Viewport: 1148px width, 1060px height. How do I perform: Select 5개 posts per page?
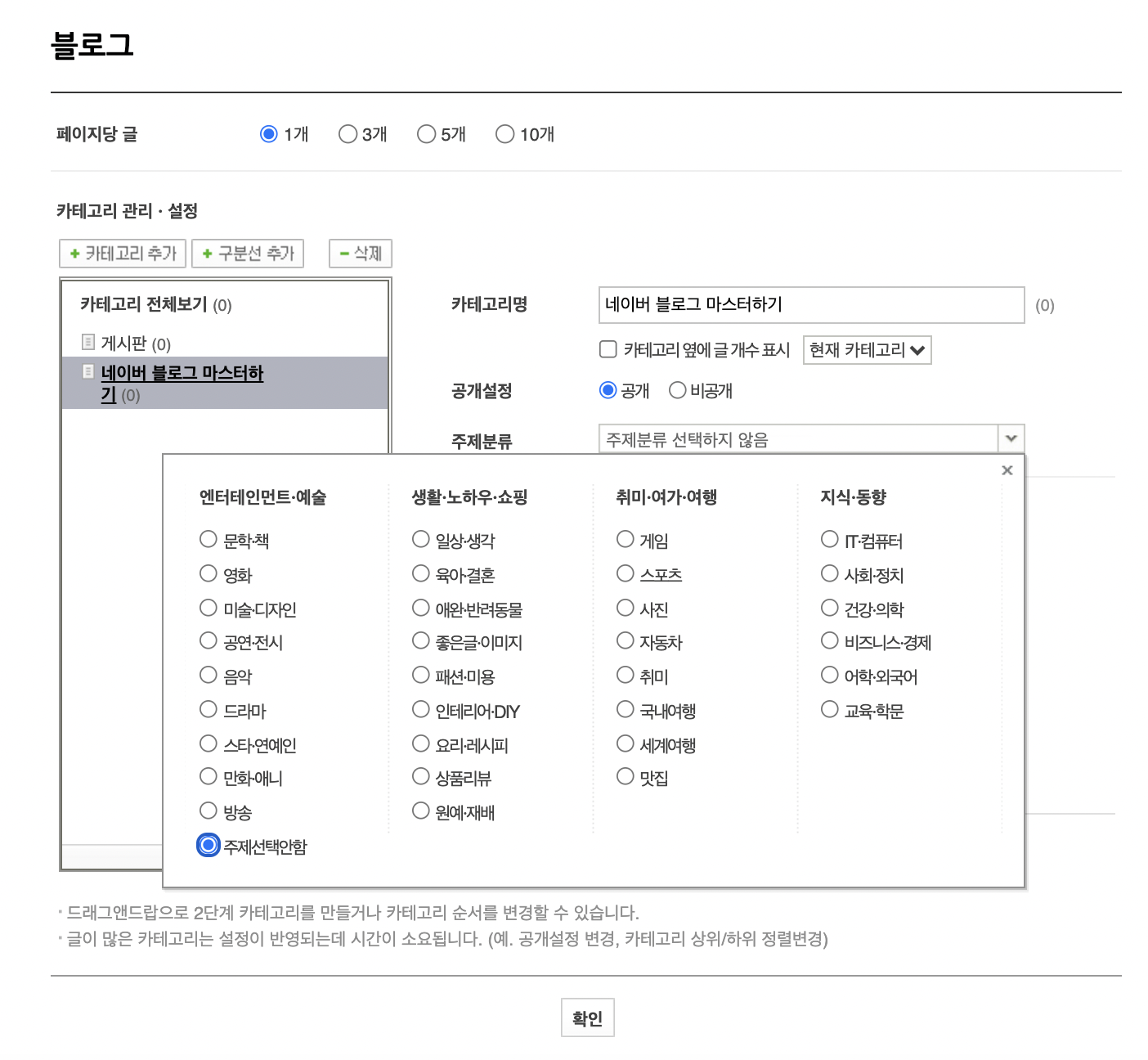point(426,133)
